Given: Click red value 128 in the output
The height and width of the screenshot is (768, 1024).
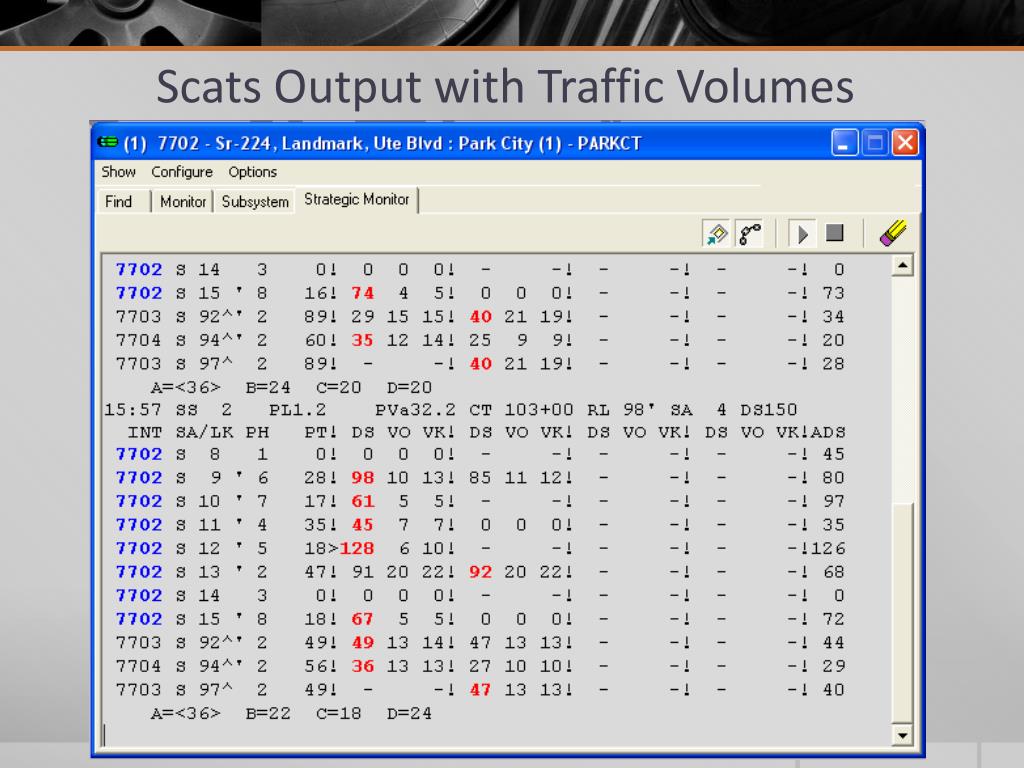Looking at the screenshot, I should tap(357, 548).
